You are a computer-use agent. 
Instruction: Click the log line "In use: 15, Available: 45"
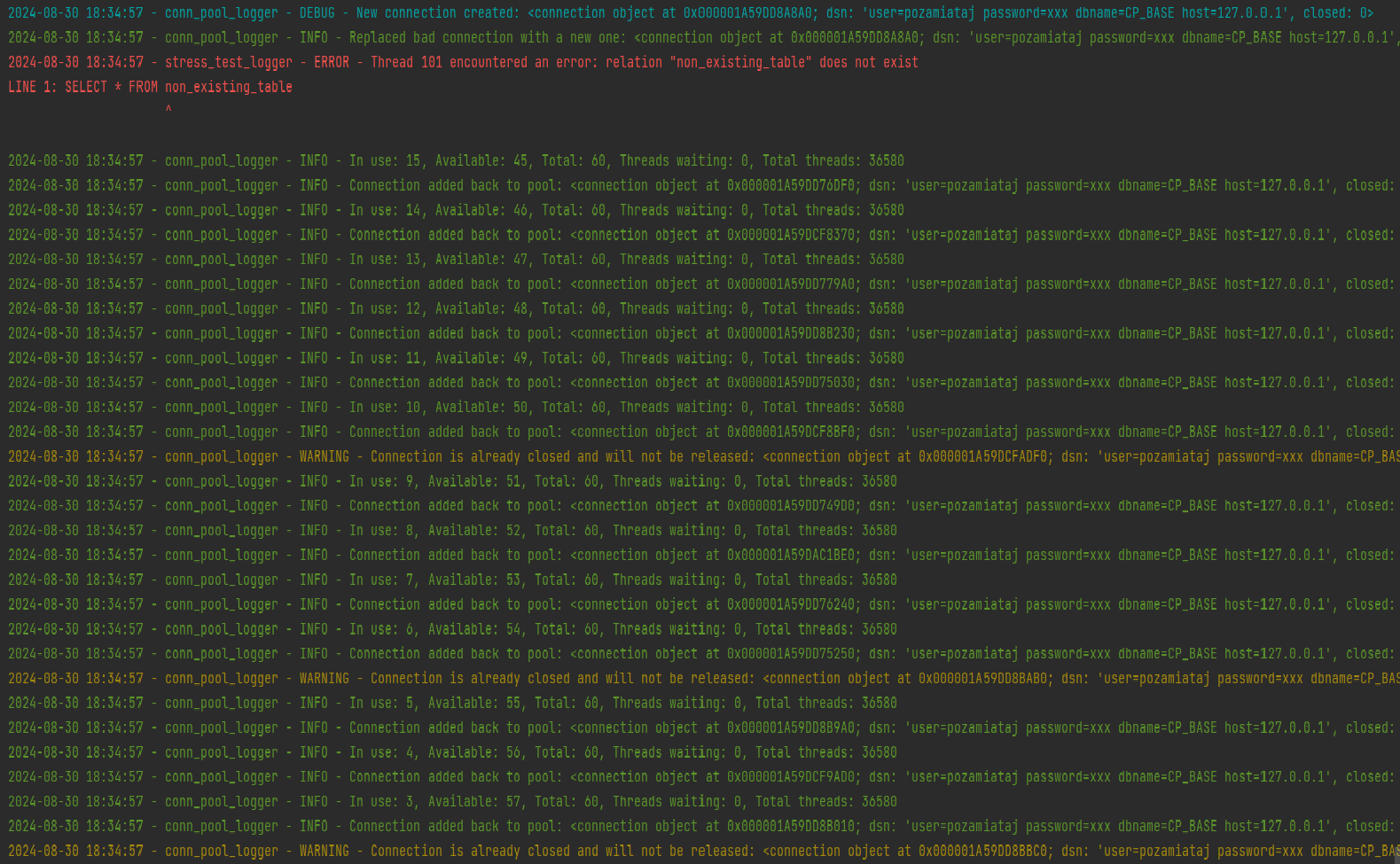(456, 161)
